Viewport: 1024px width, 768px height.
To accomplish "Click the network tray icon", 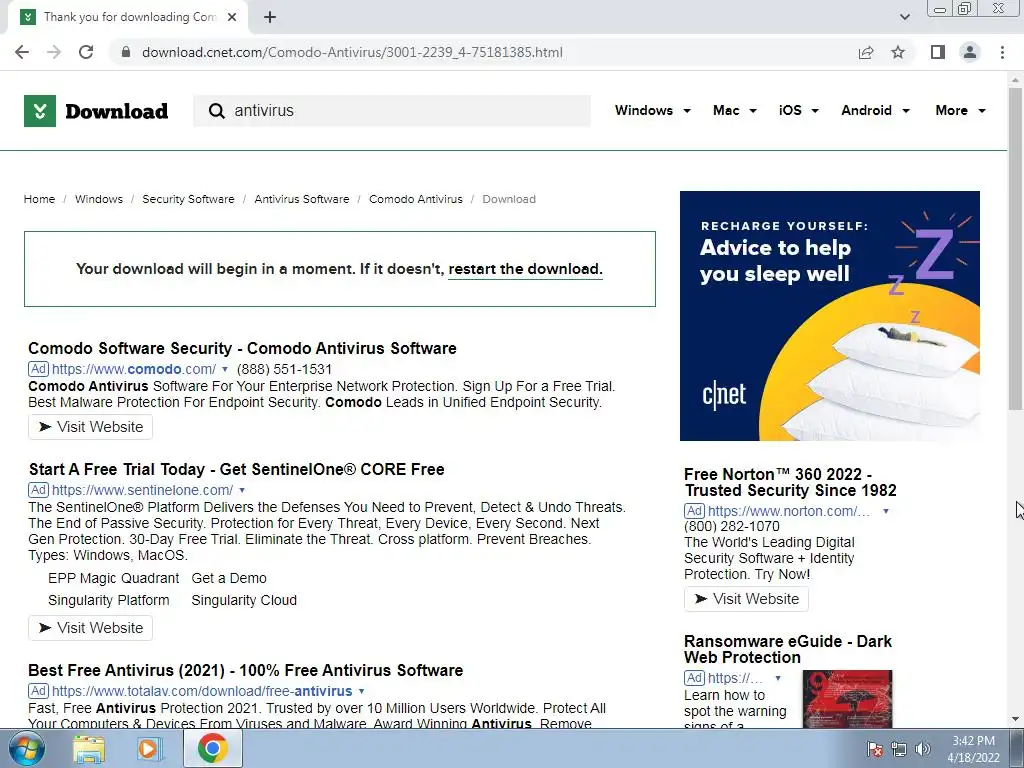I will pos(899,750).
